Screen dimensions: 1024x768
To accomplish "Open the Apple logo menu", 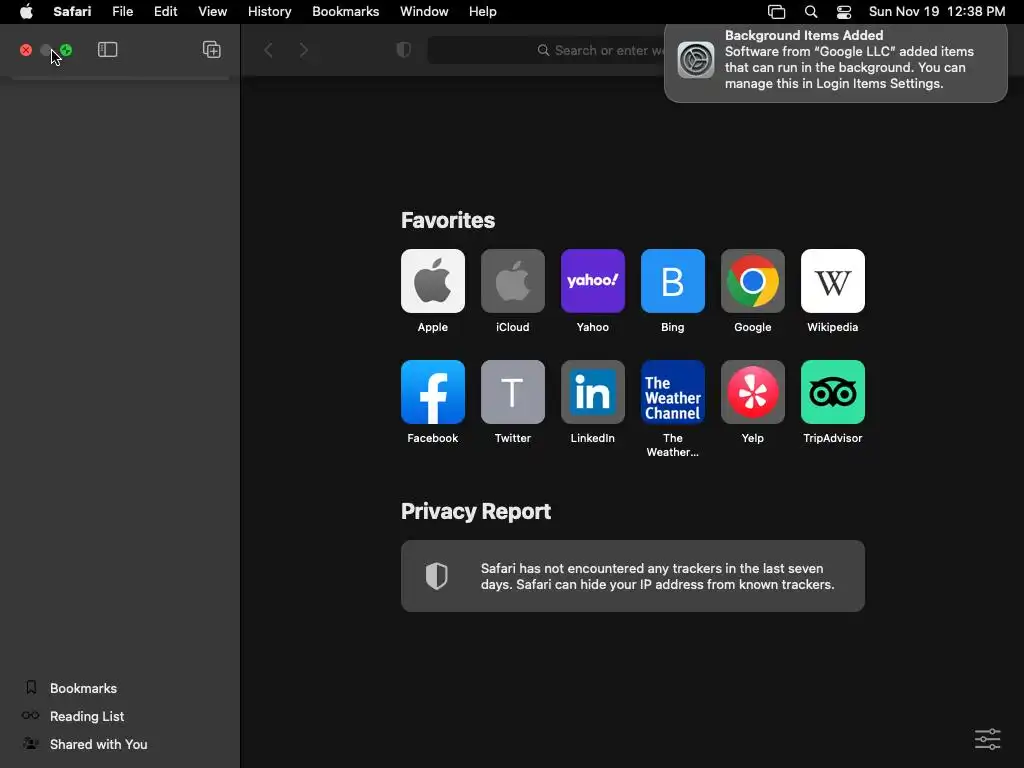I will click(x=26, y=12).
